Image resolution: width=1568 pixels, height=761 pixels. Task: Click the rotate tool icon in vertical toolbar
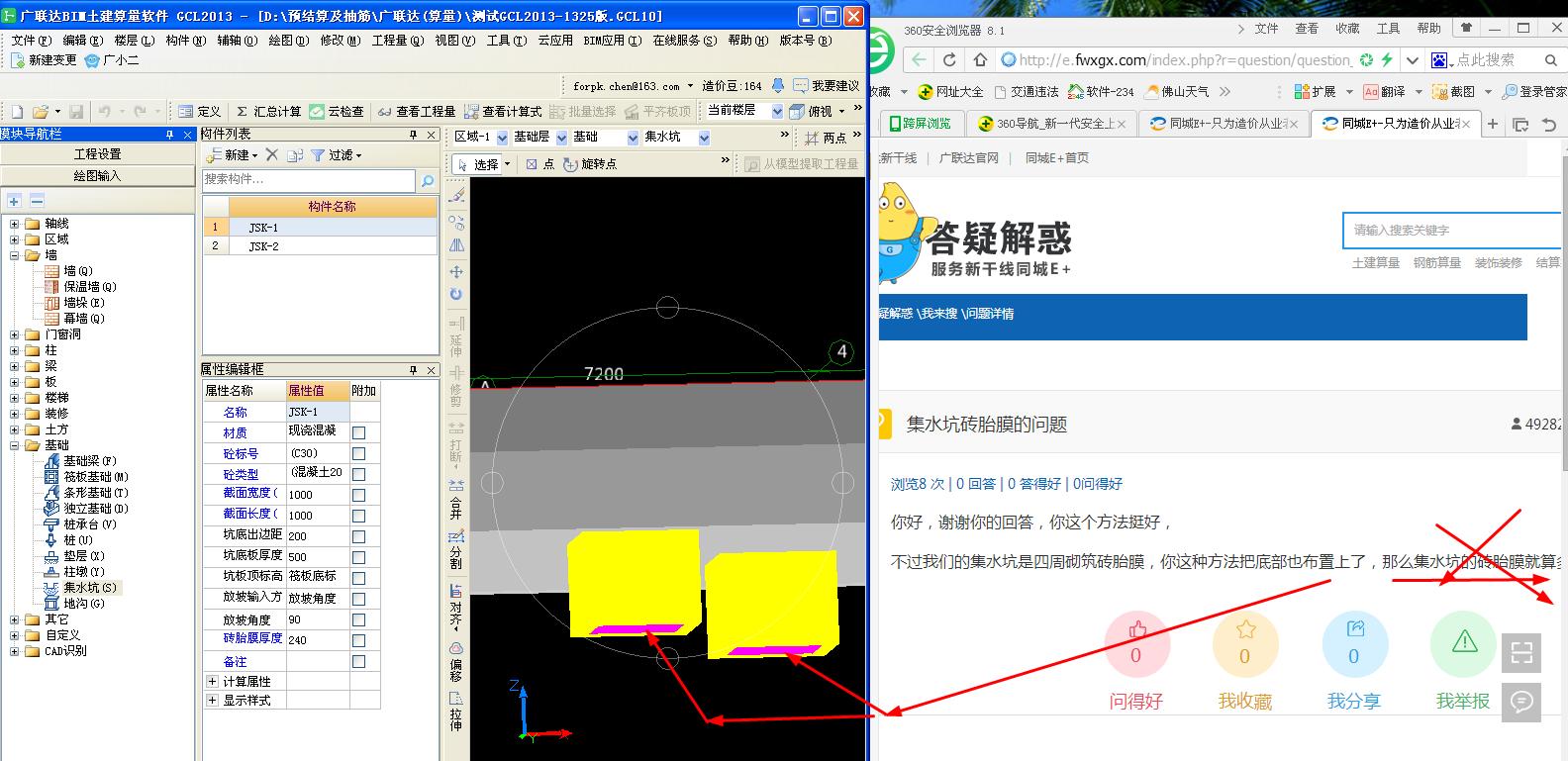(456, 294)
